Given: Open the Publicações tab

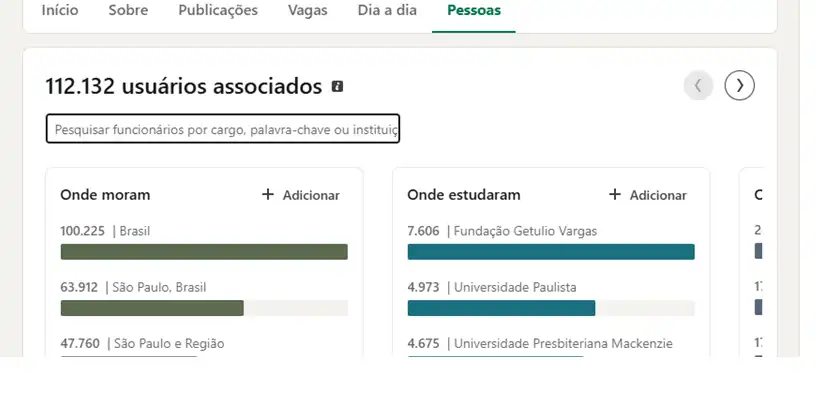Looking at the screenshot, I should tap(218, 10).
